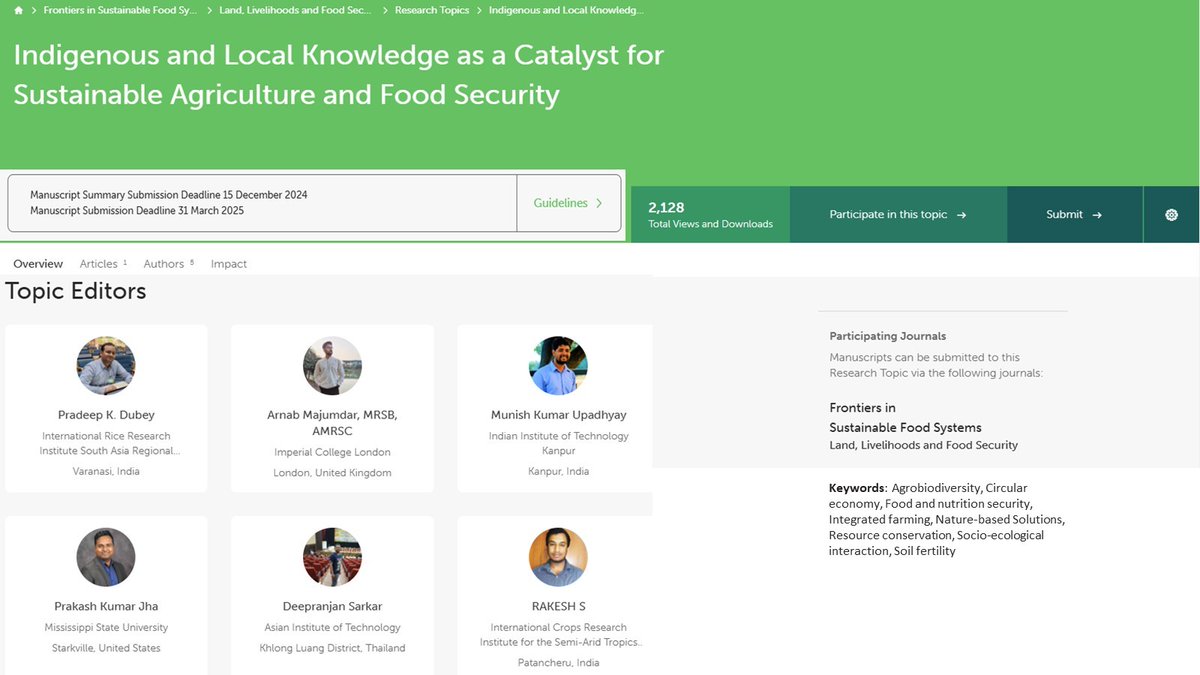This screenshot has width=1200, height=675.
Task: Click the Mississippi State University affiliation text
Action: 106,628
